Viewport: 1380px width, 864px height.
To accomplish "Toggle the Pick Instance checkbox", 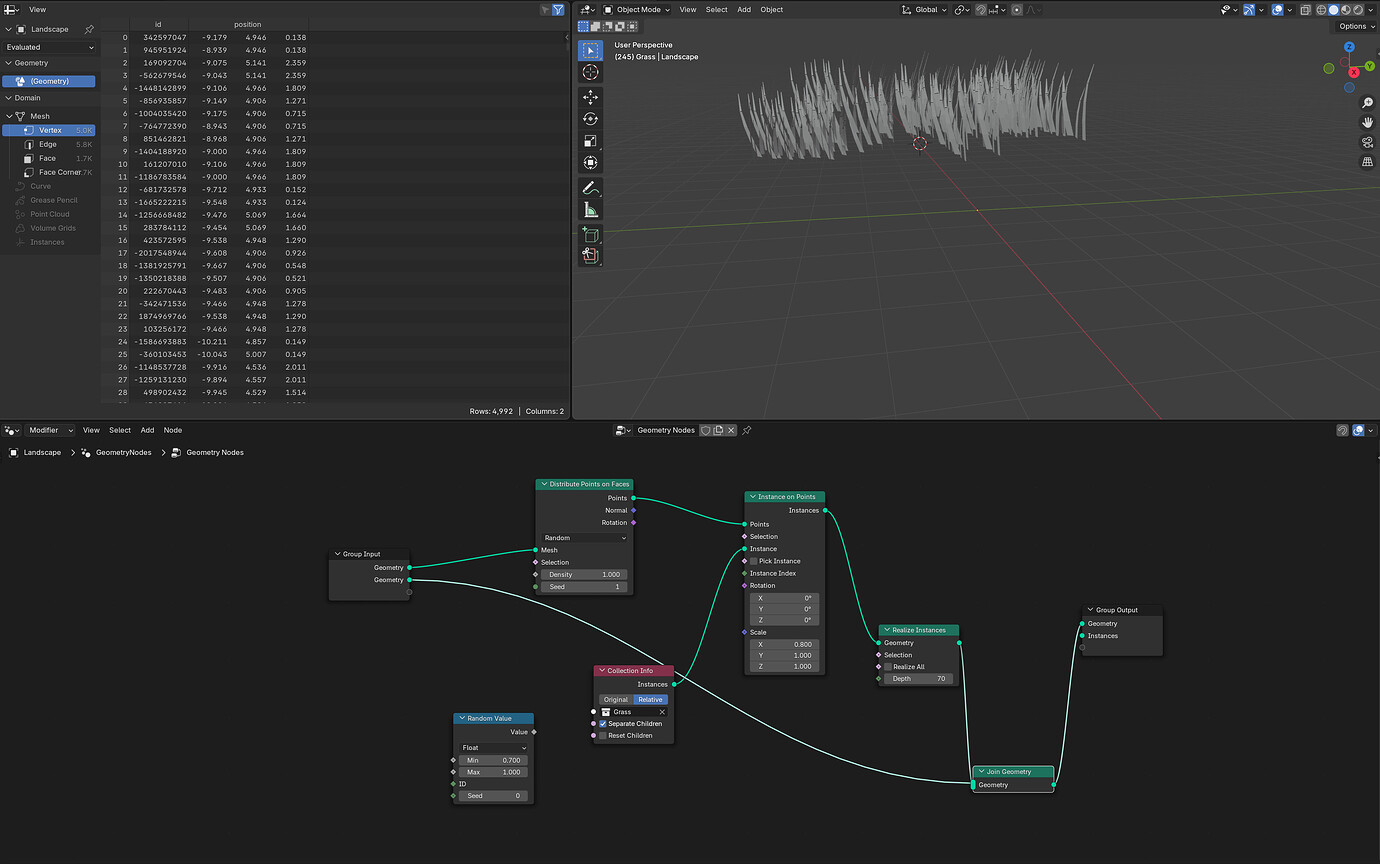I will point(754,561).
